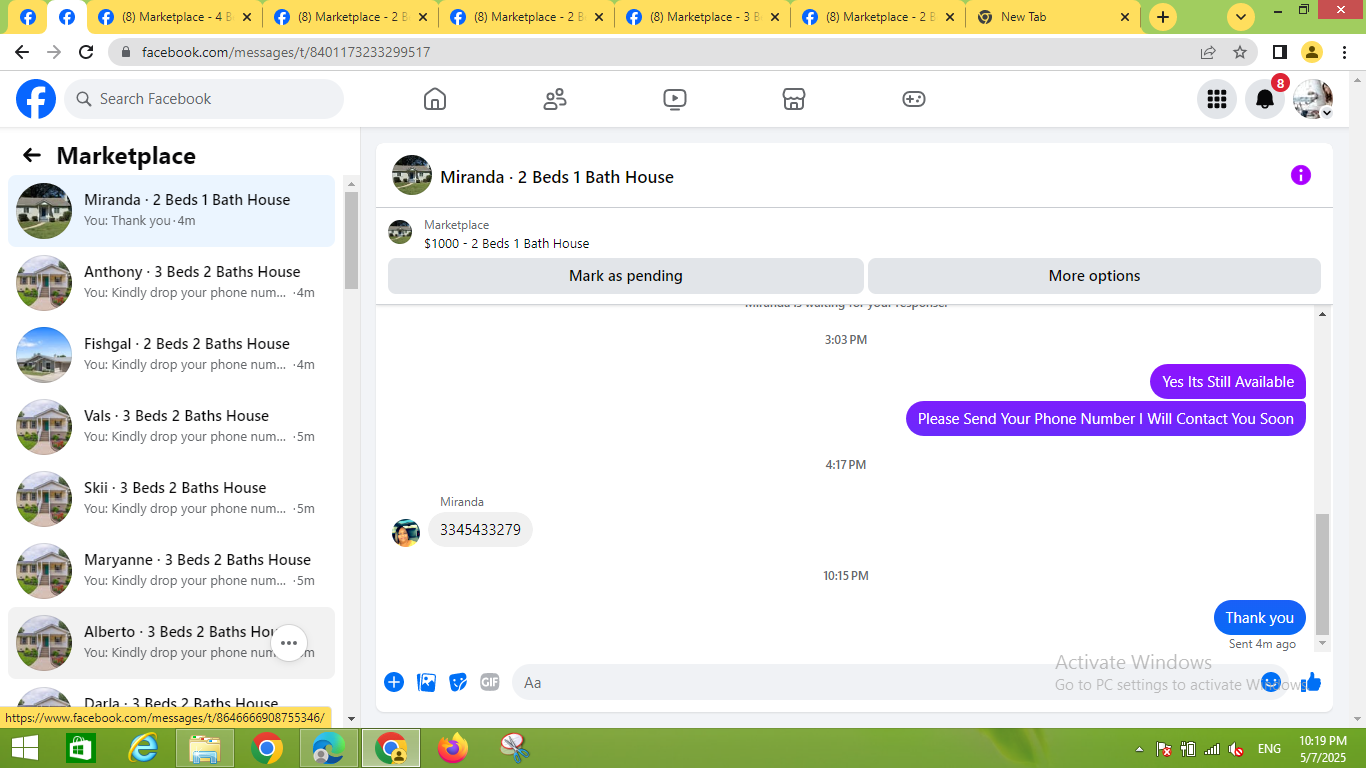
Task: Open File Explorer from taskbar
Action: pyautogui.click(x=205, y=748)
